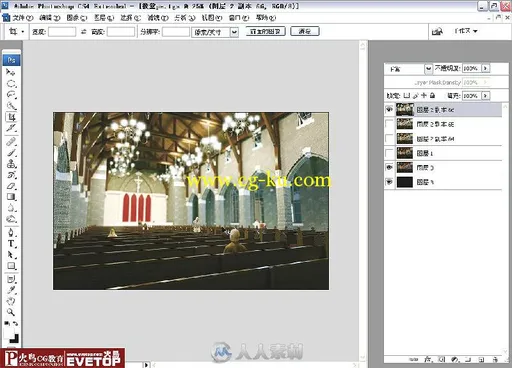Select the Type tool

click(x=11, y=244)
